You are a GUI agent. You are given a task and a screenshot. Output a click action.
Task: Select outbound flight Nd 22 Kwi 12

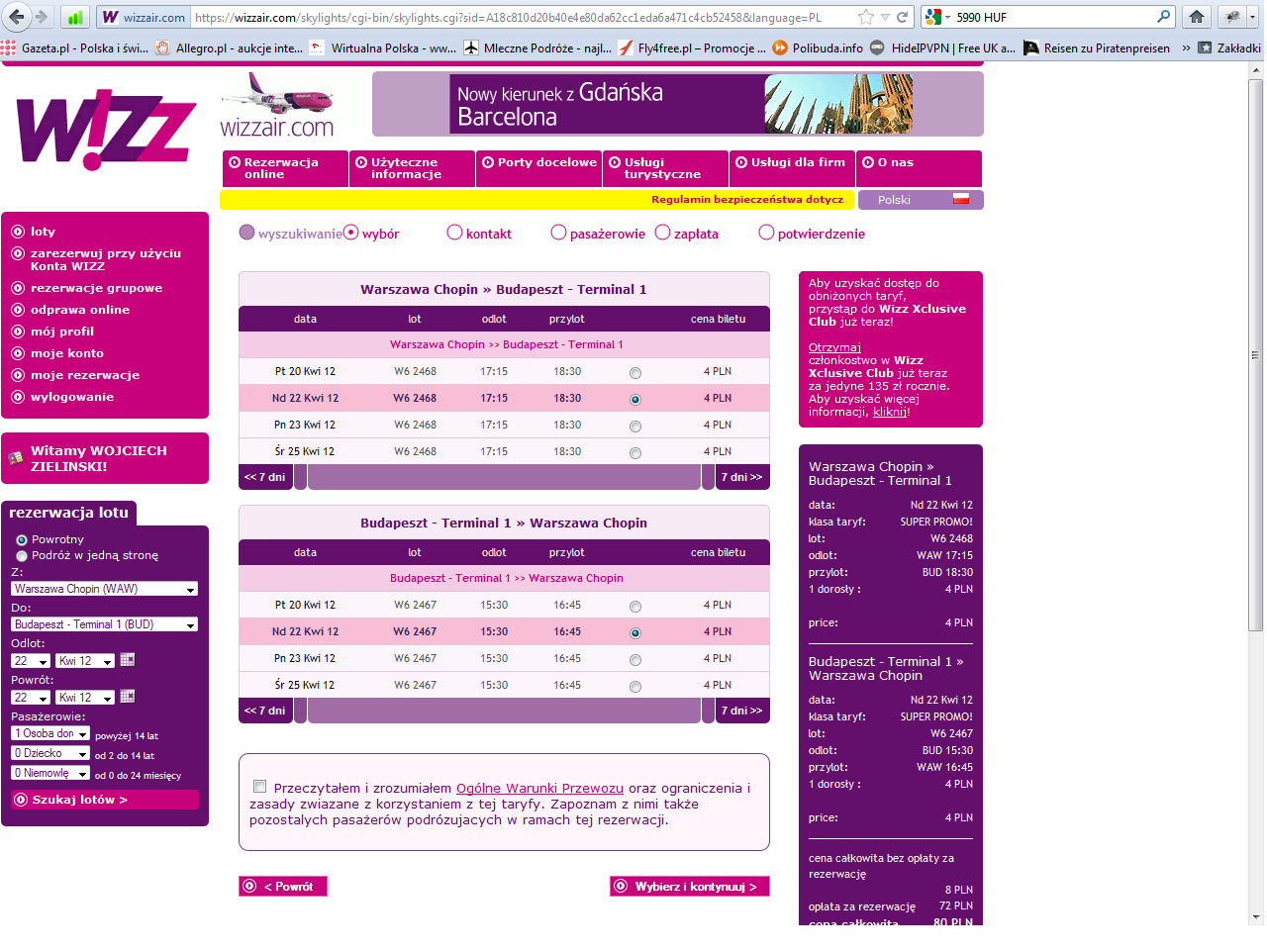pyautogui.click(x=635, y=400)
